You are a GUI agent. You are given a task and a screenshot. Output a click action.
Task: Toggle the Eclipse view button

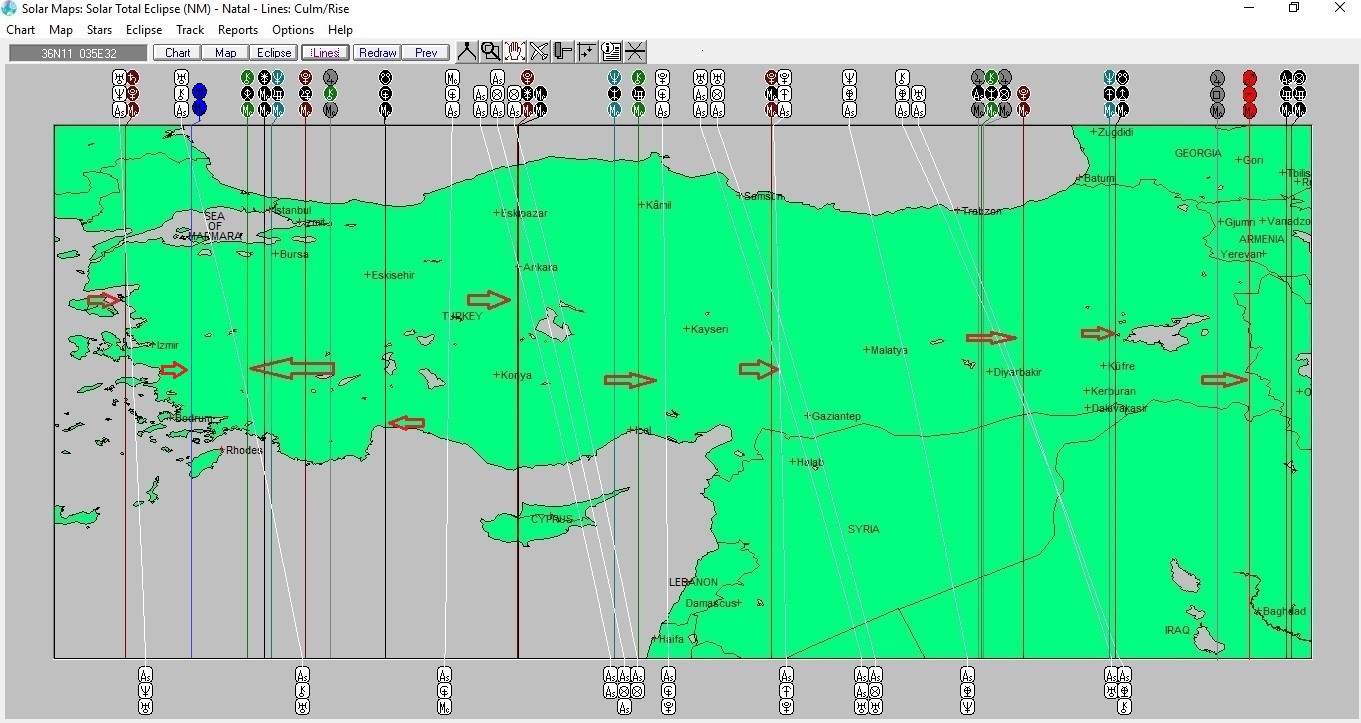(x=273, y=52)
